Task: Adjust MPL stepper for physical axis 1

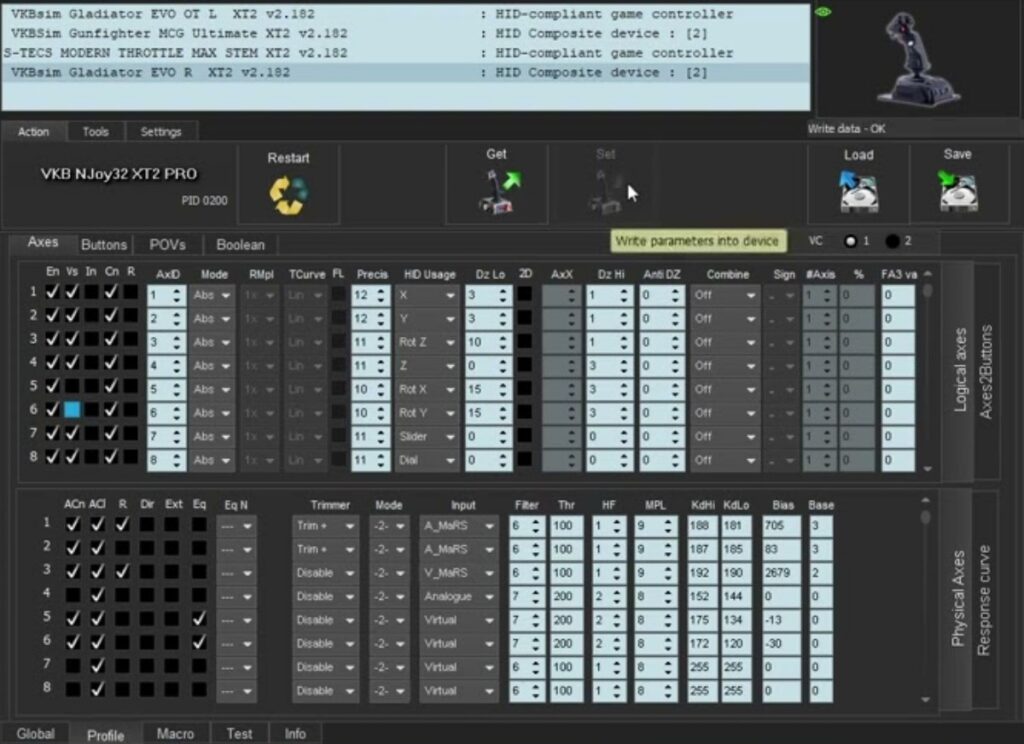Action: click(x=667, y=526)
